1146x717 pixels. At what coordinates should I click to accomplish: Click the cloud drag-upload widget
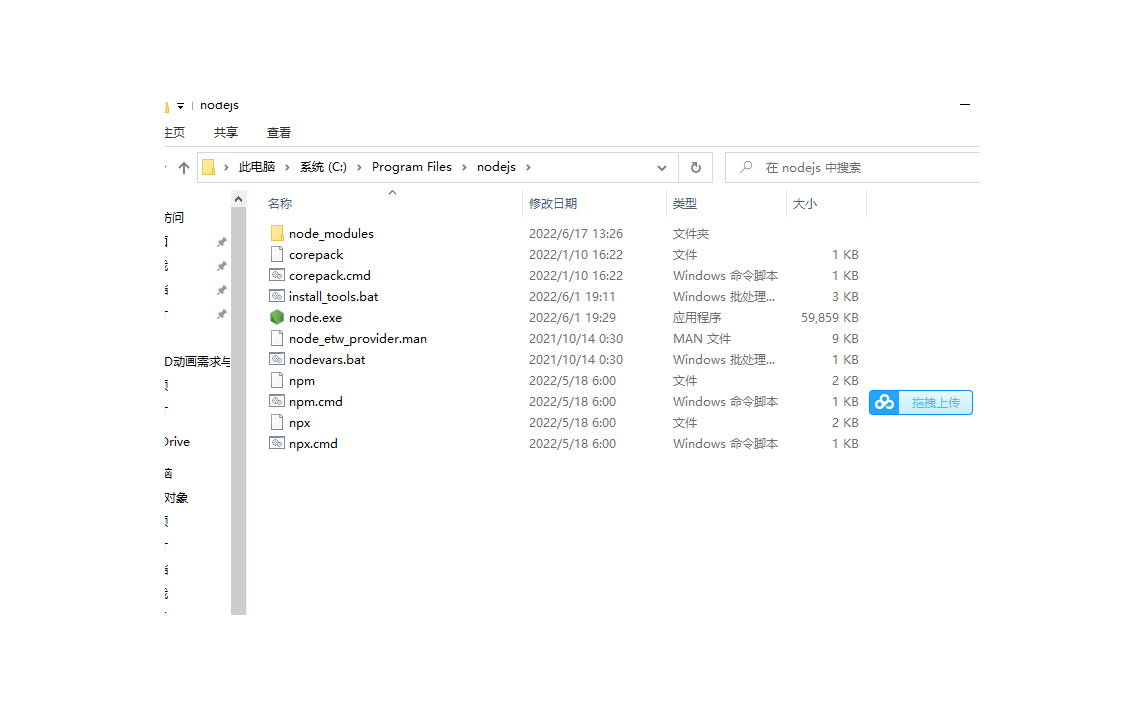[x=921, y=403]
